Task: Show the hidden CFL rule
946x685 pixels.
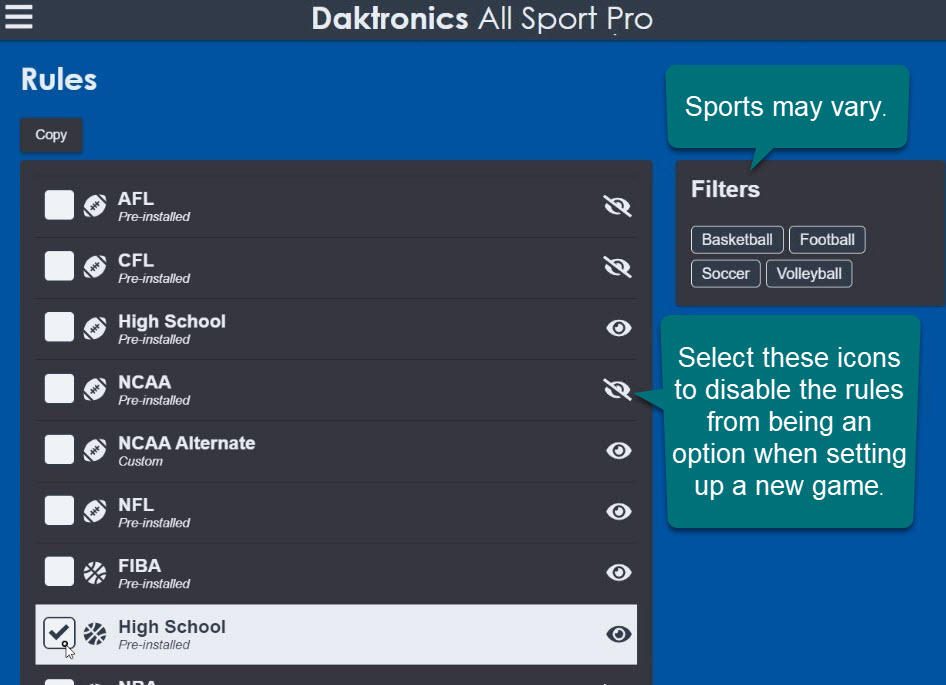Action: click(x=617, y=267)
